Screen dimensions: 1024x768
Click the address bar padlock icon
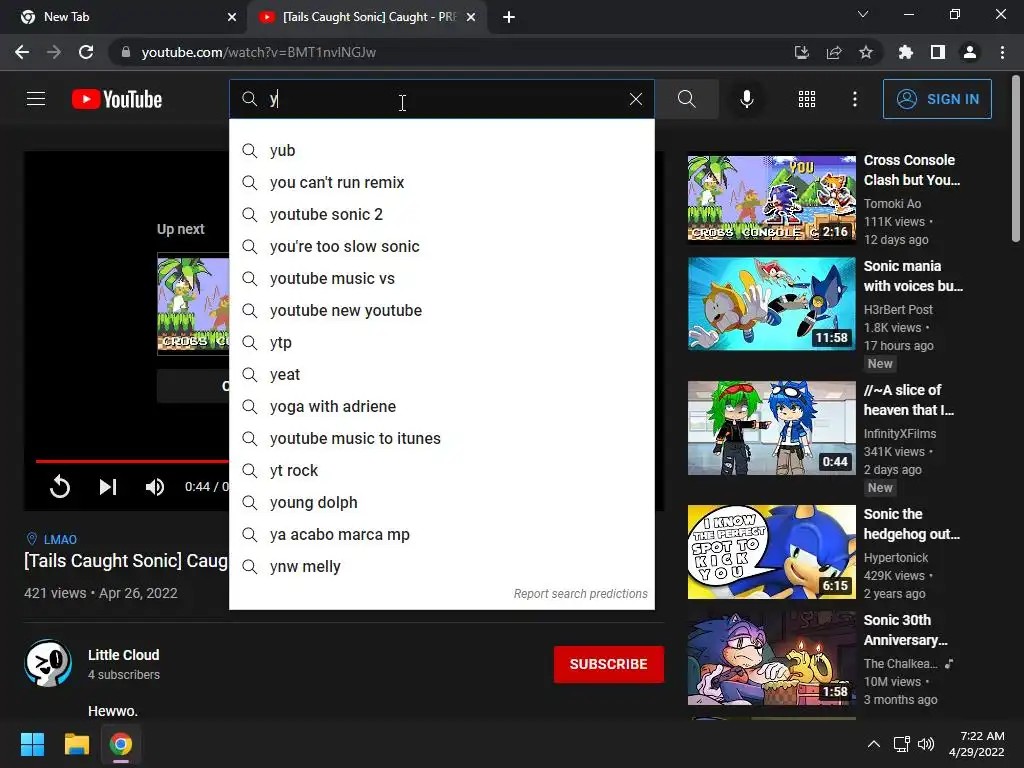click(126, 52)
